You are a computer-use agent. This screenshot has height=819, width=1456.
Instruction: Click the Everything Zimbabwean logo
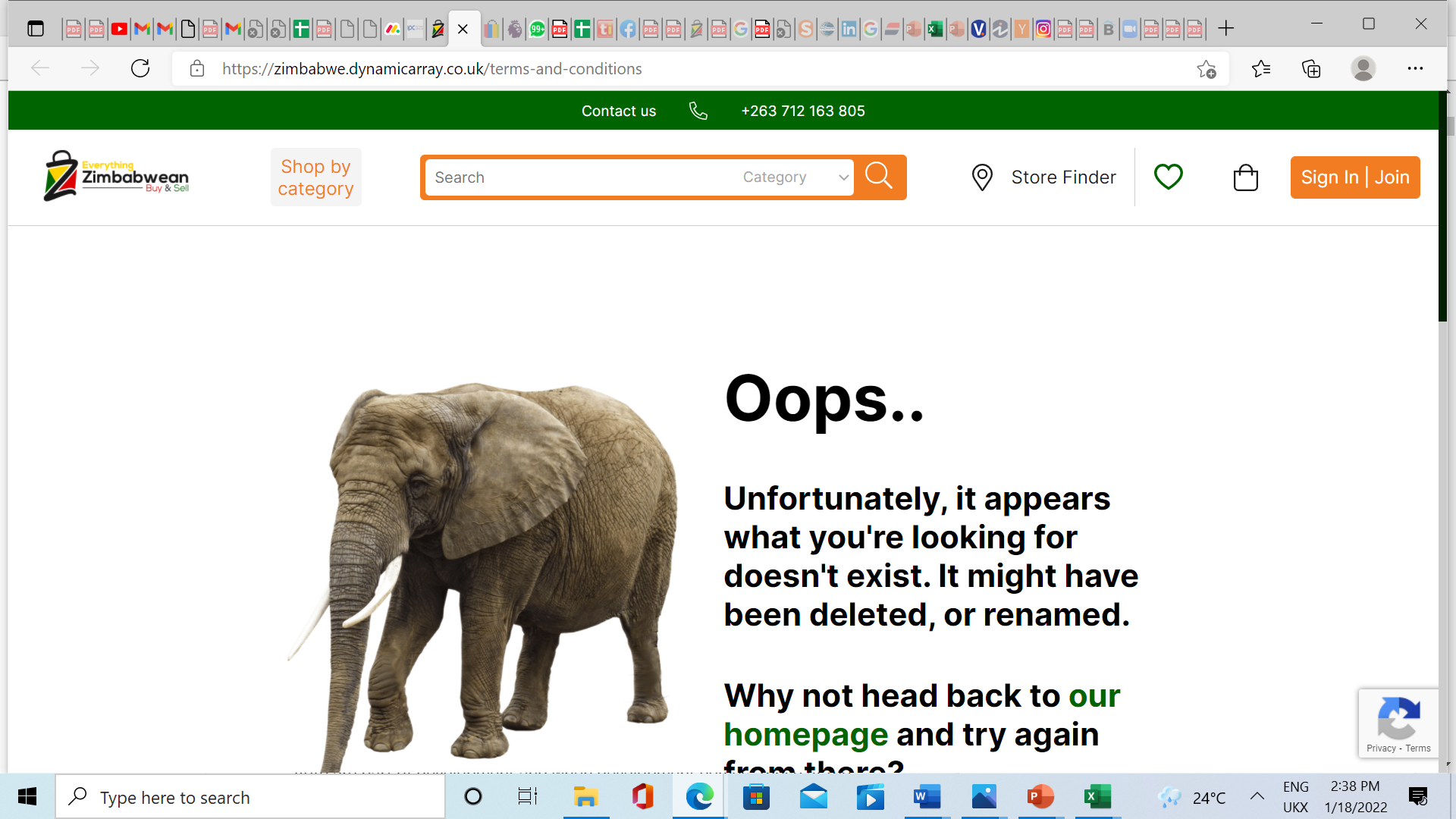click(117, 177)
